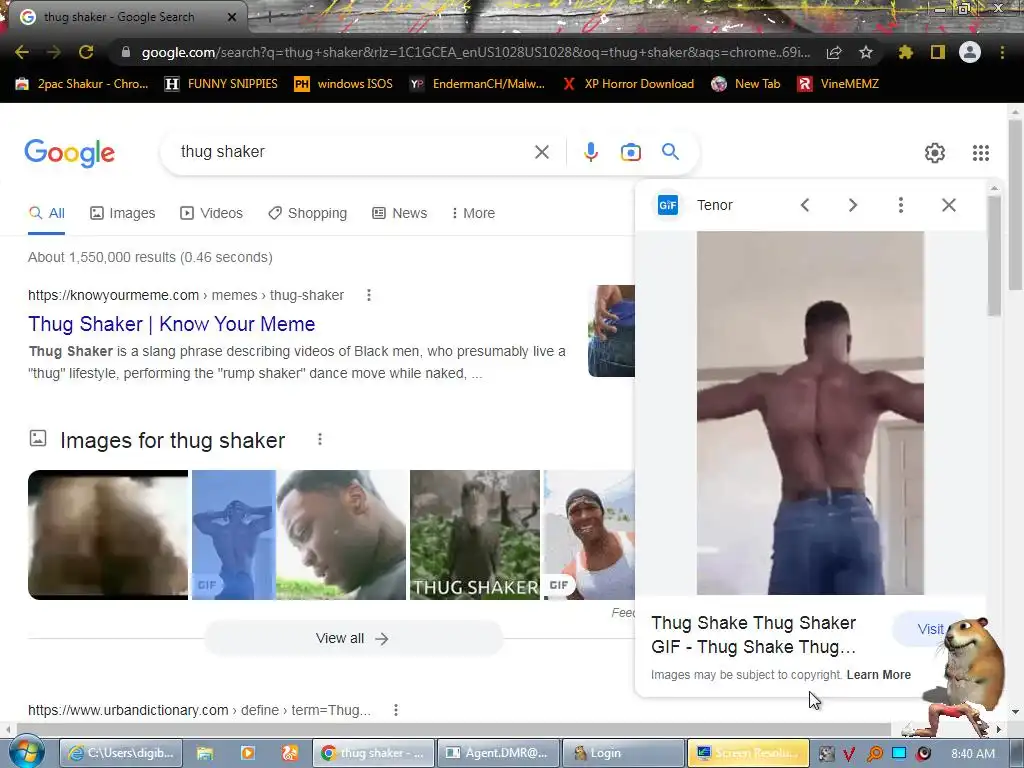This screenshot has height=768, width=1024.
Task: Open the Login taskbar window
Action: click(623, 753)
